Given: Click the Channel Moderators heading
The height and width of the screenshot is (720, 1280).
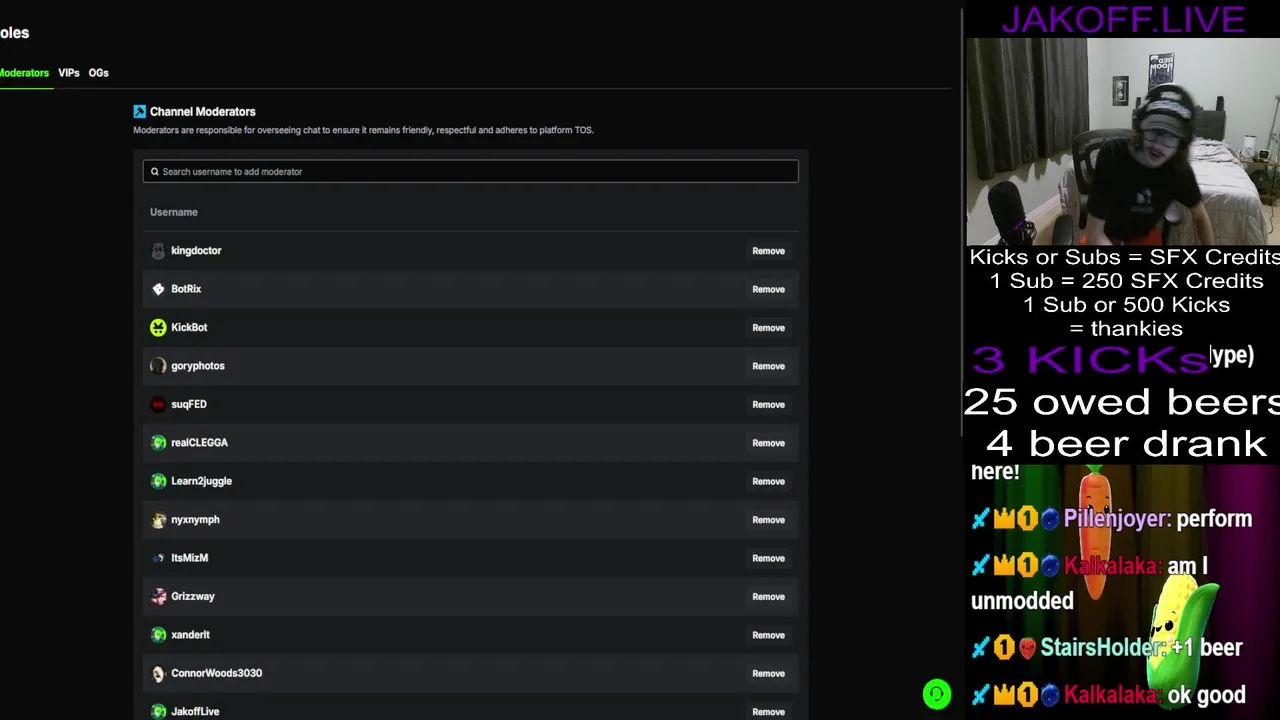Looking at the screenshot, I should pyautogui.click(x=203, y=111).
